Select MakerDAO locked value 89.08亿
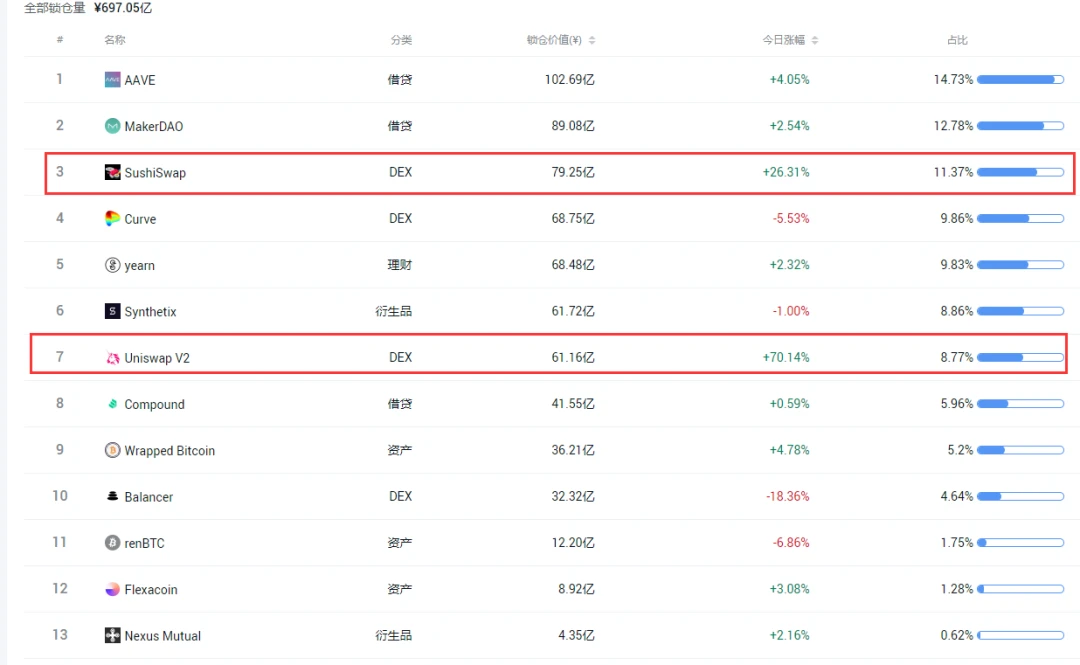1080x665 pixels. 573,126
